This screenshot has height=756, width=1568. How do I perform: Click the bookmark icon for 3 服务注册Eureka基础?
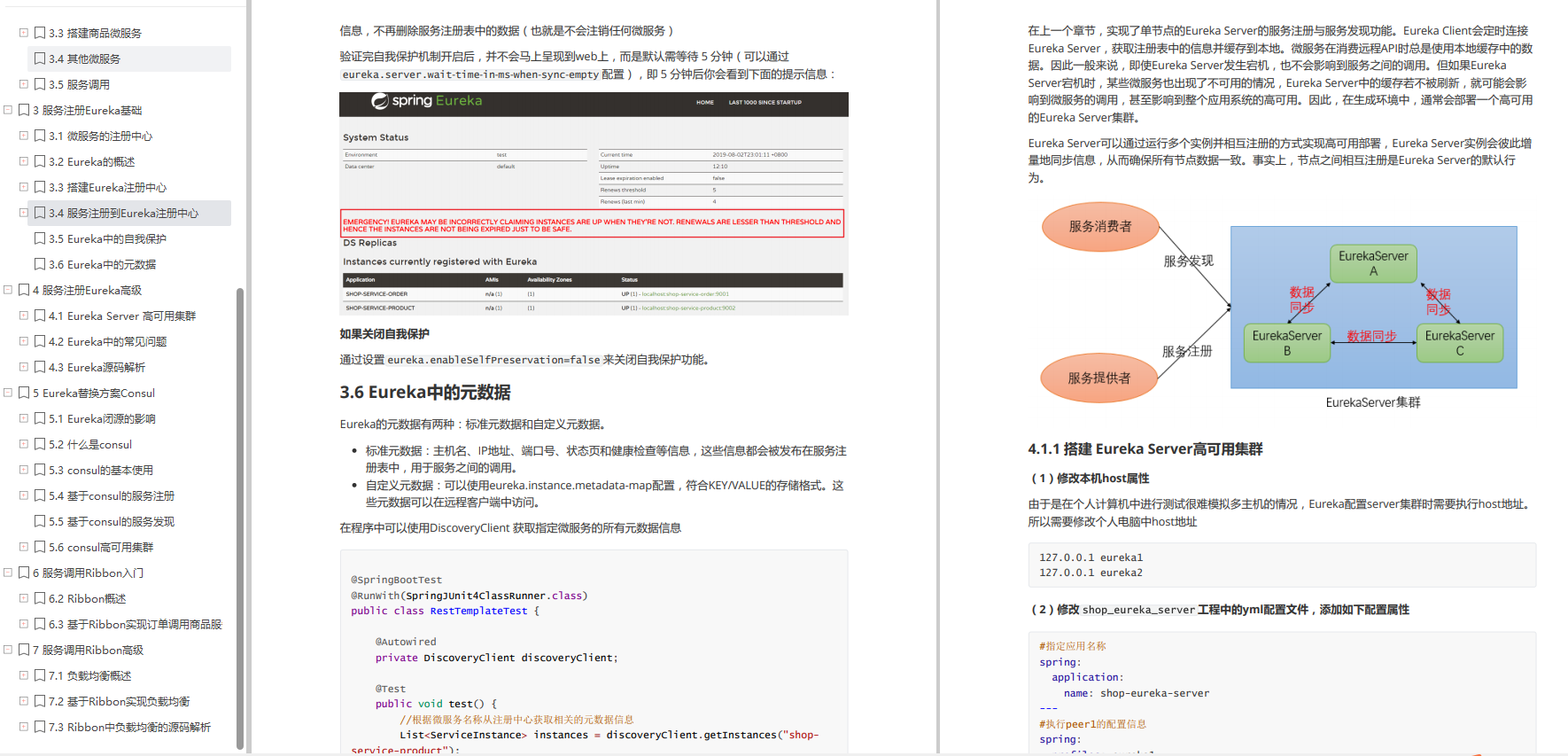click(24, 110)
